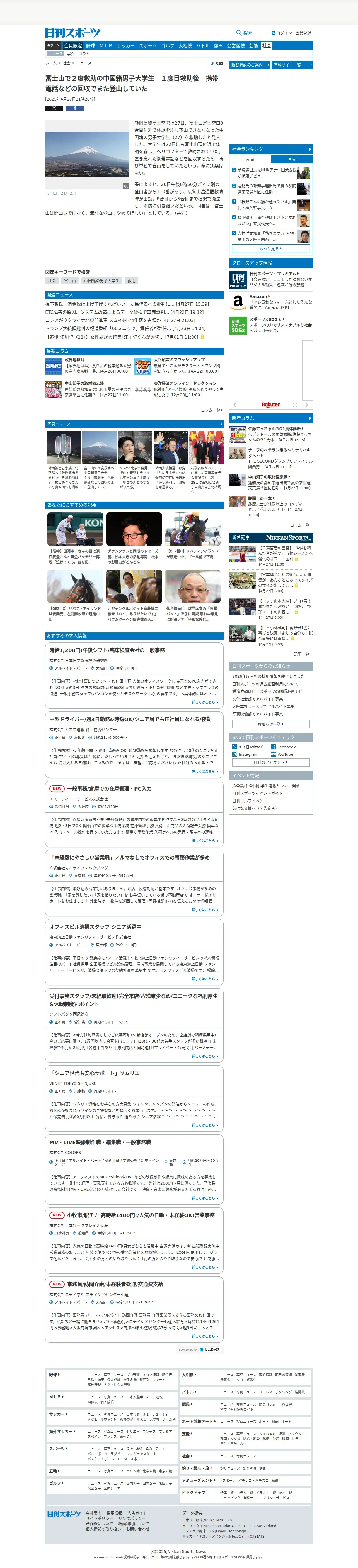Image resolution: width=358 pixels, height=1568 pixels.
Task: Open 日刊ゴルフイベント link
Action: [250, 801]
